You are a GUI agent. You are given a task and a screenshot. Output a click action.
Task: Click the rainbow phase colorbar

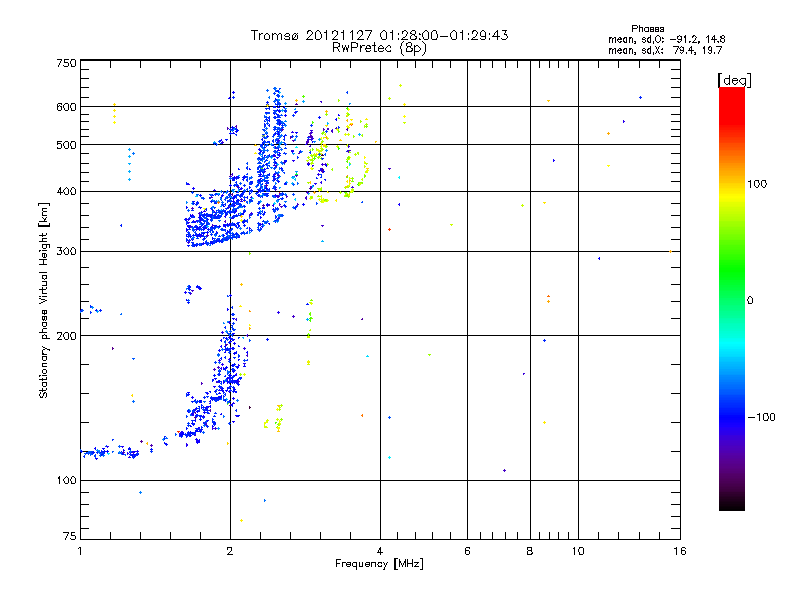pyautogui.click(x=732, y=299)
